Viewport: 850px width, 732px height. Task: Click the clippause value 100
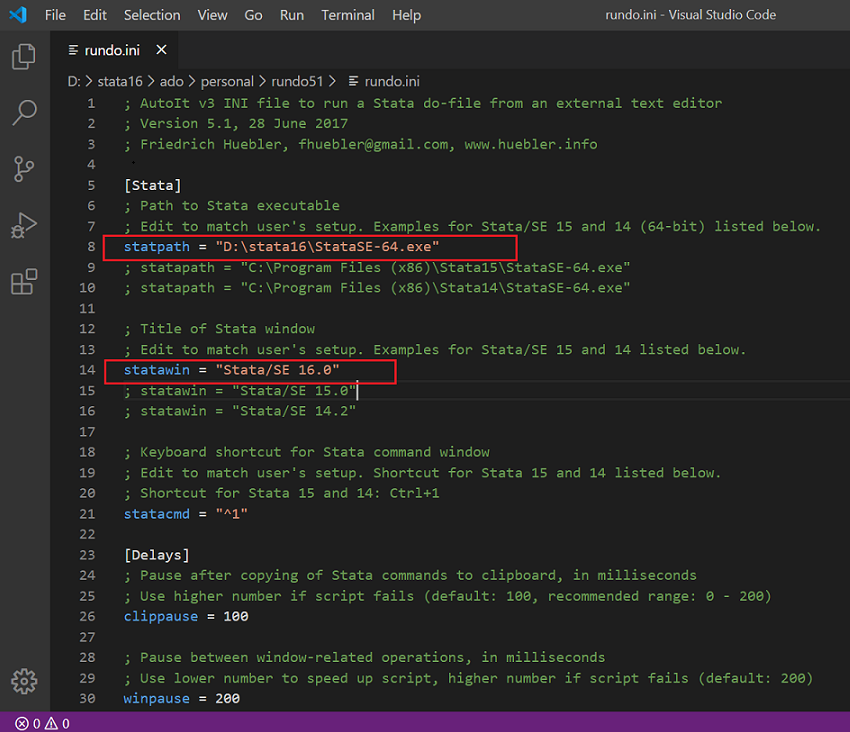point(236,617)
